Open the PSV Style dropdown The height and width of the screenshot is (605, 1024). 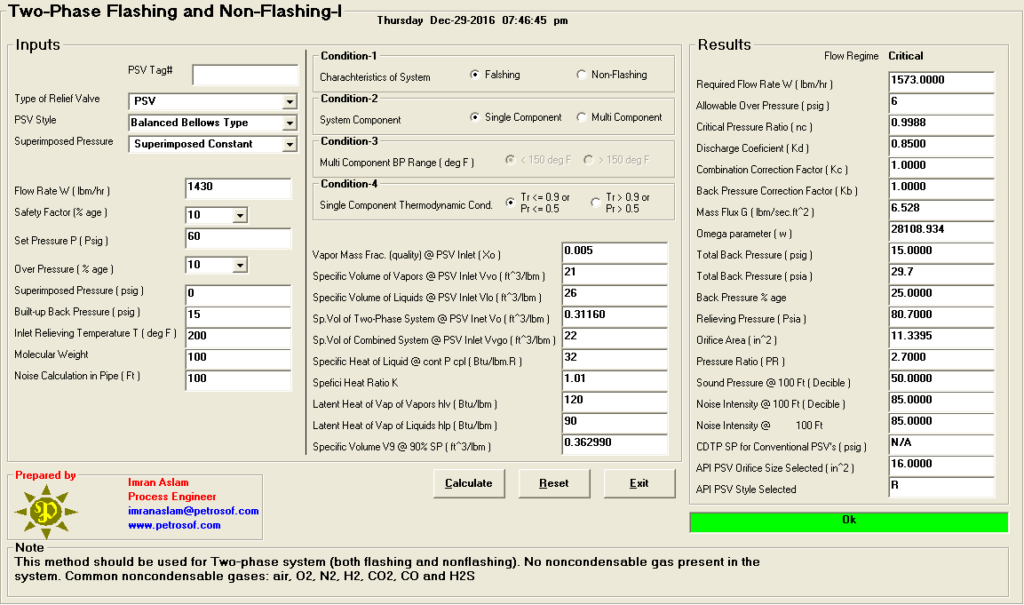click(x=290, y=123)
